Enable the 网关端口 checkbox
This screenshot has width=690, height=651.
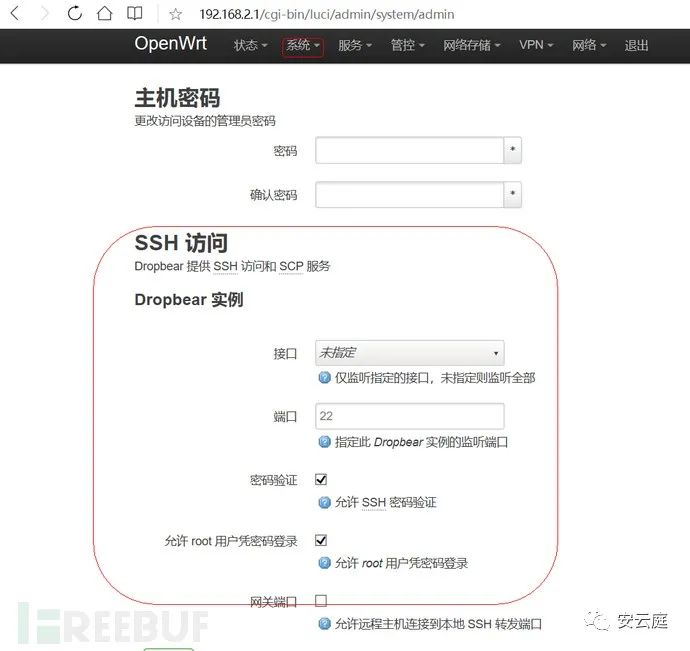click(321, 600)
